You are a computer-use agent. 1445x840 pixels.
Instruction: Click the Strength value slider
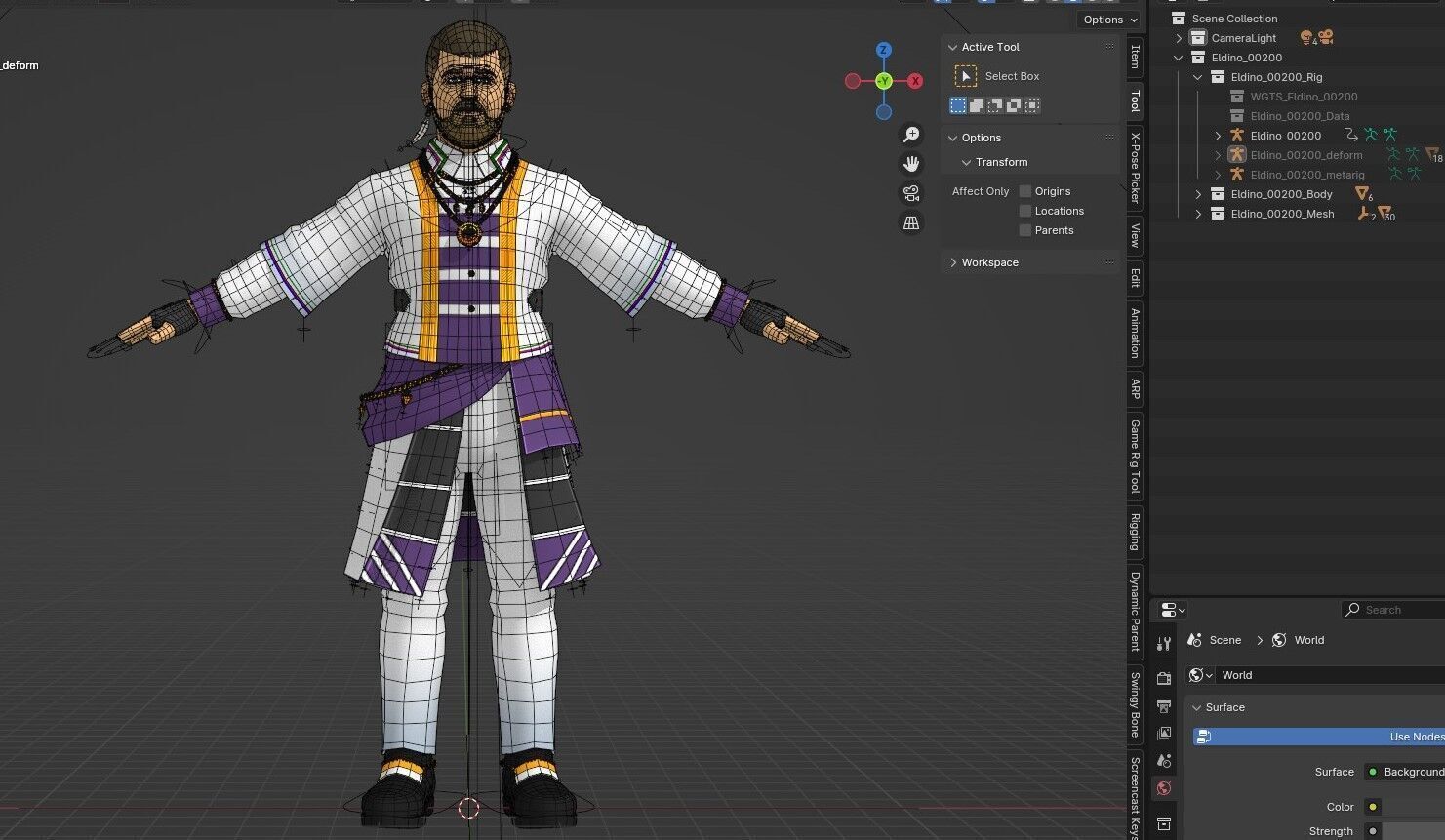1414,831
